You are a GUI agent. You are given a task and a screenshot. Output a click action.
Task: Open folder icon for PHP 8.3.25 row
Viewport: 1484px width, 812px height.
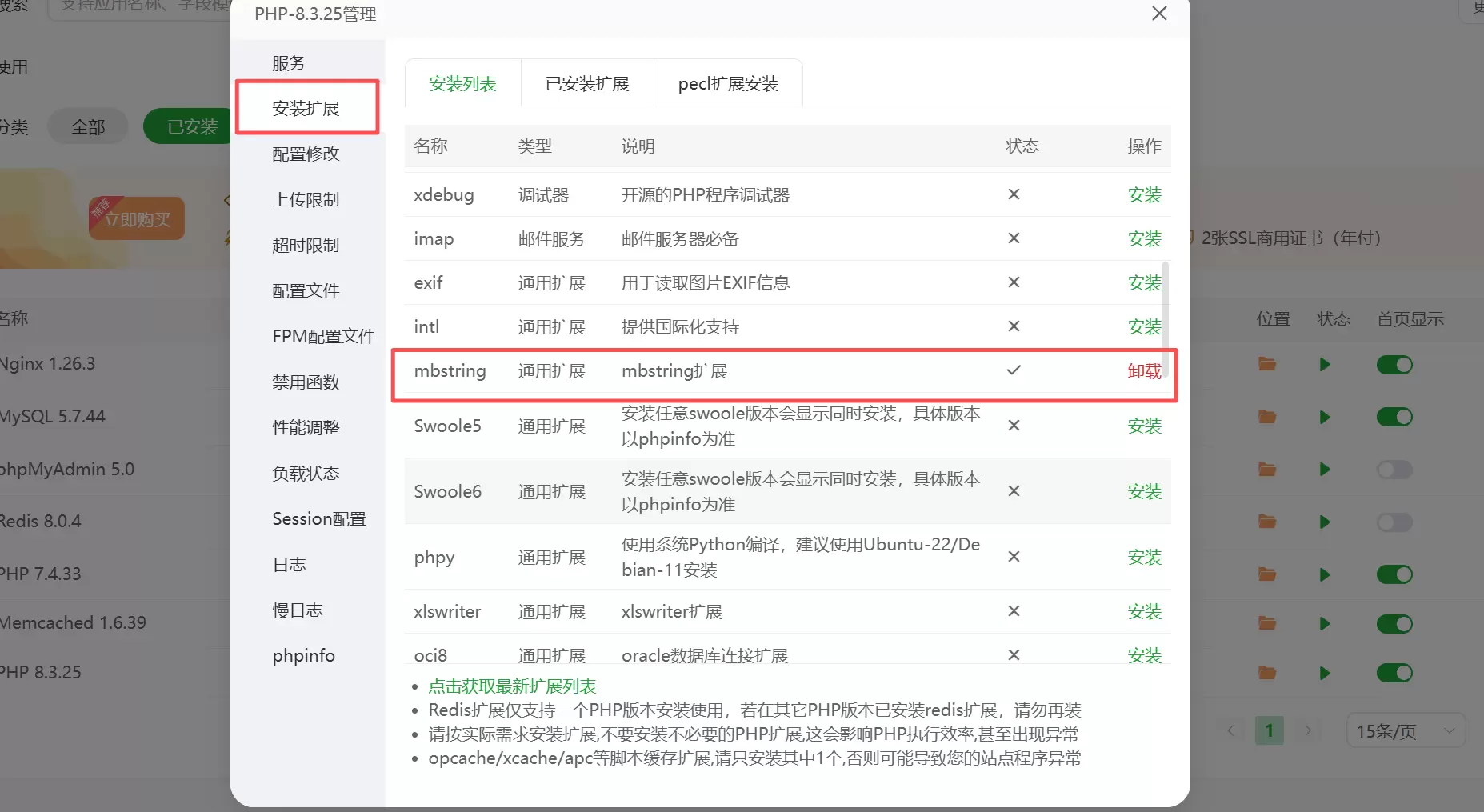click(x=1267, y=673)
